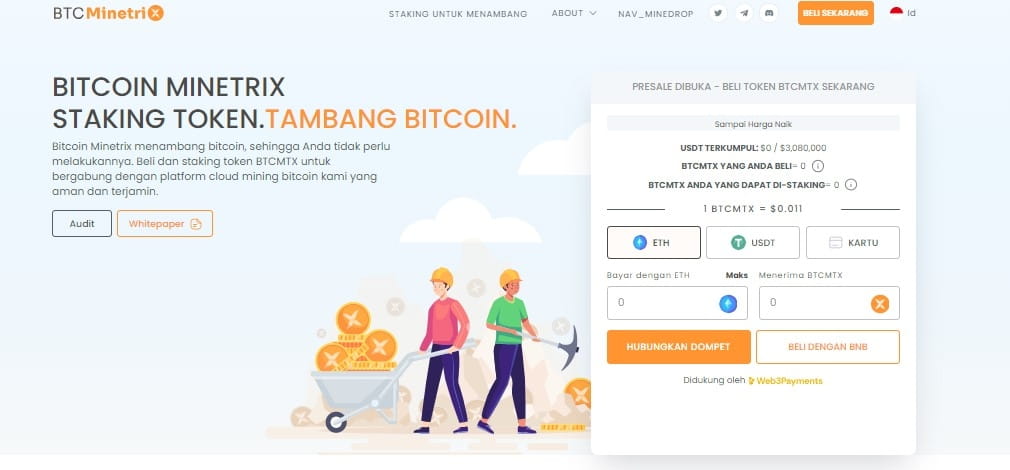Click the orange BTCMTX icon in receive field
1010x470 pixels.
click(x=880, y=304)
